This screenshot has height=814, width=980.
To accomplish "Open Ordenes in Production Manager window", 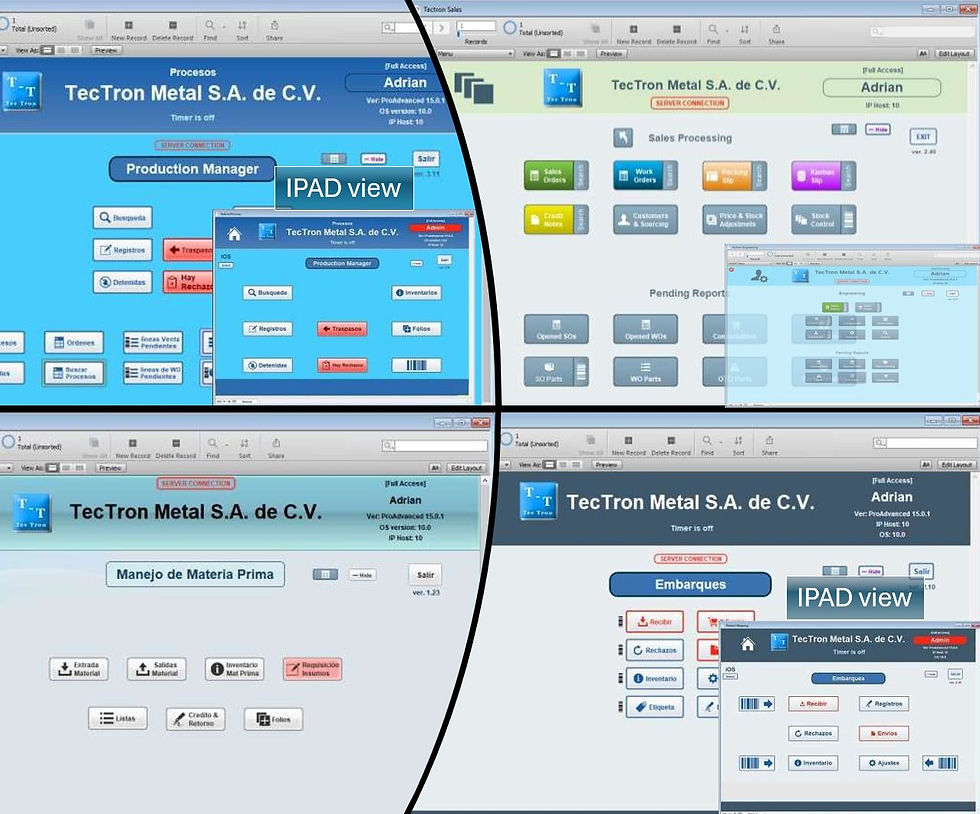I will [74, 343].
